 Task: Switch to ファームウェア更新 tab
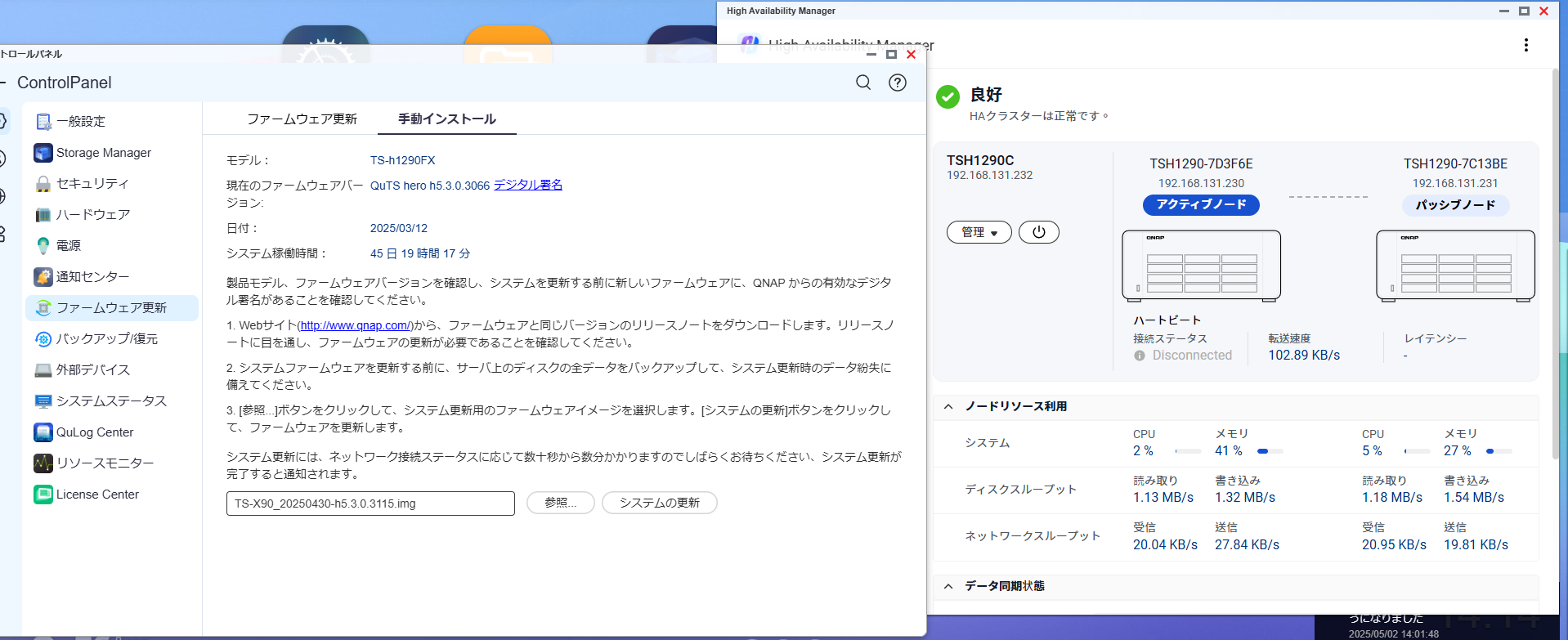(302, 119)
